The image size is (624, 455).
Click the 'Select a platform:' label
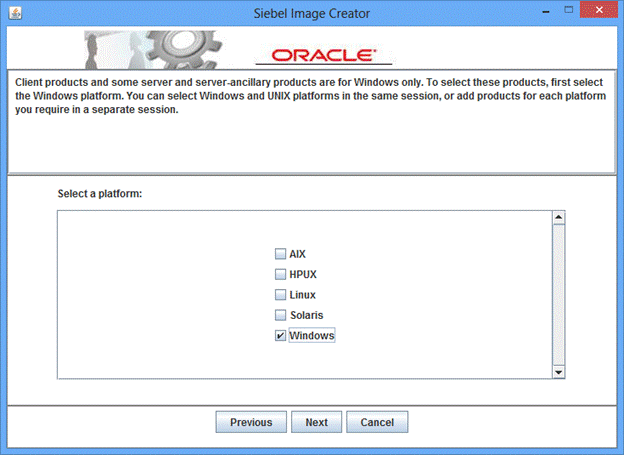(x=100, y=194)
